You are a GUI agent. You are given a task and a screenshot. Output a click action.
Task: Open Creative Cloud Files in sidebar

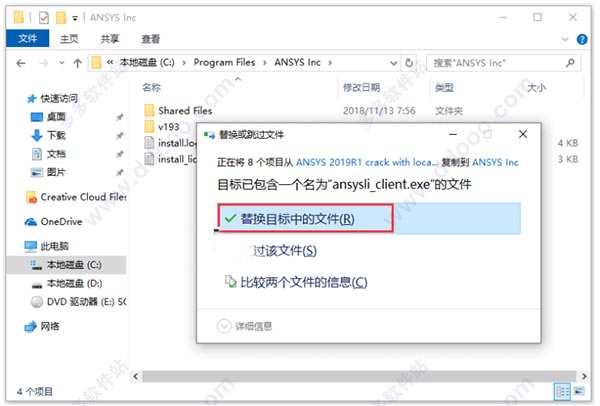[x=77, y=197]
